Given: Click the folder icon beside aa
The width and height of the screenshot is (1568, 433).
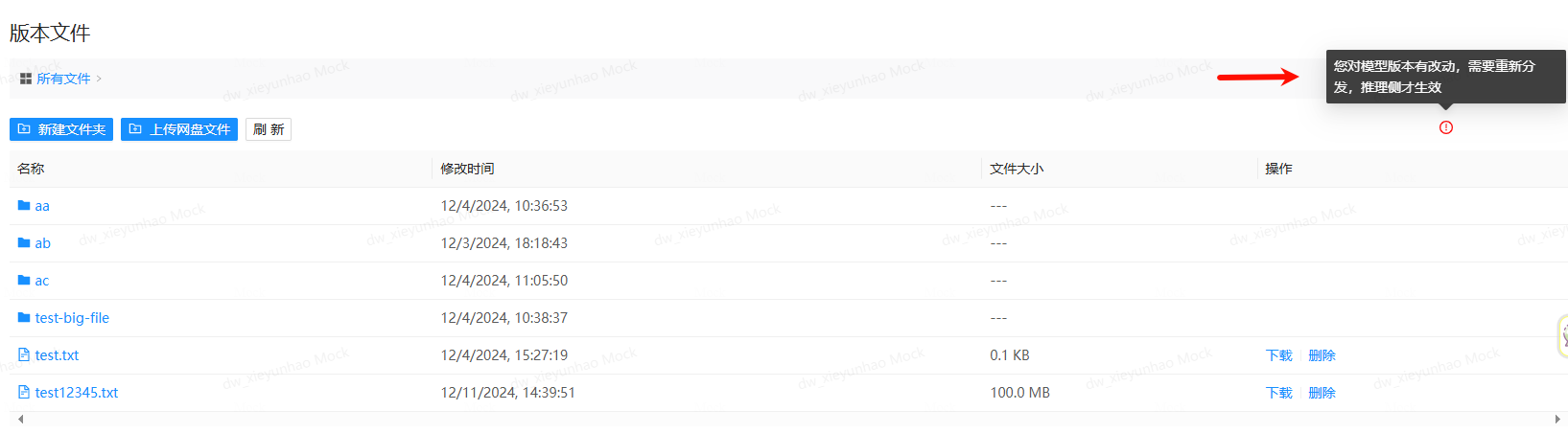Looking at the screenshot, I should [24, 206].
